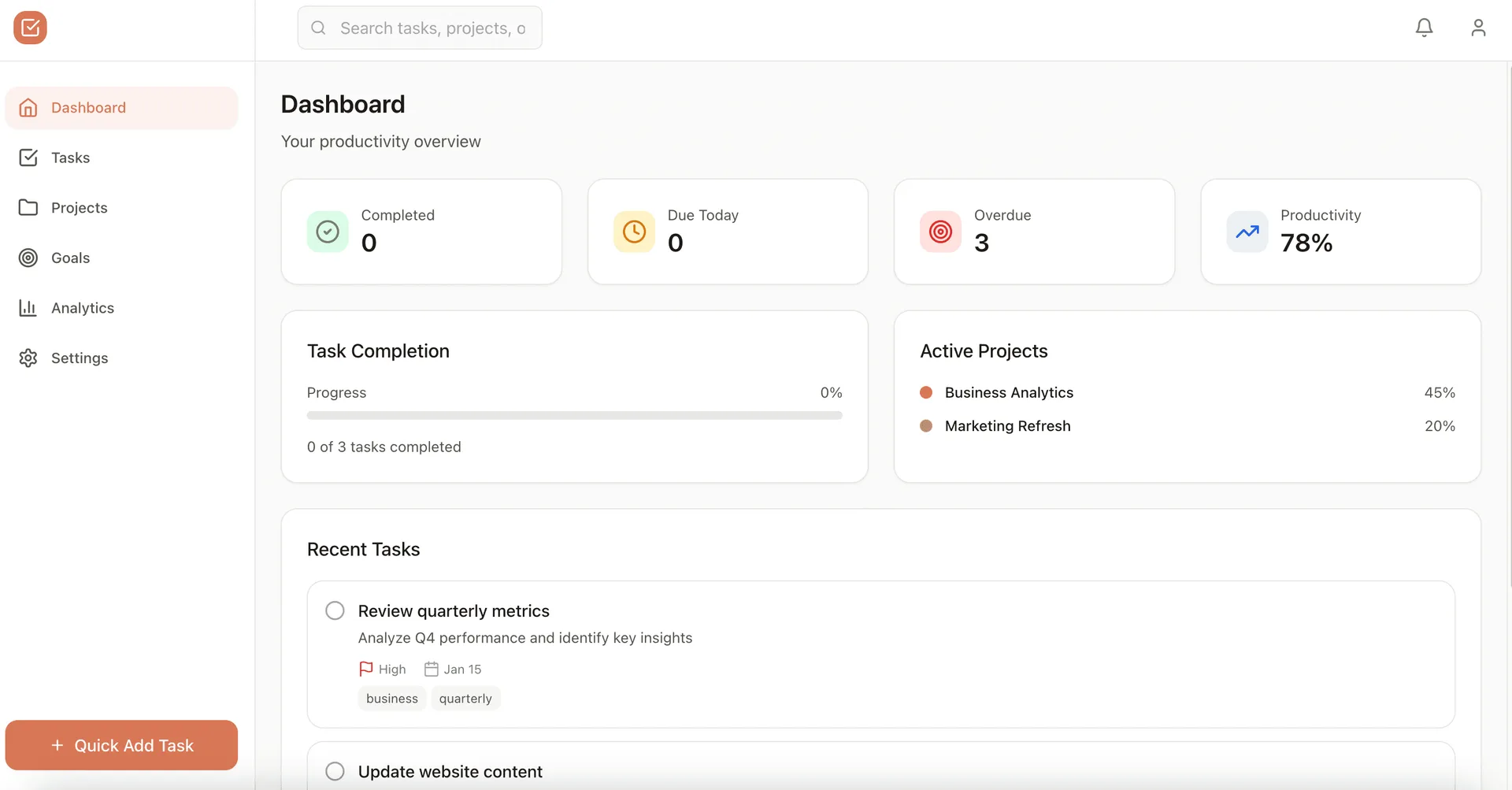Open the Marketing Refresh project
This screenshot has width=1512, height=790.
pos(1007,425)
